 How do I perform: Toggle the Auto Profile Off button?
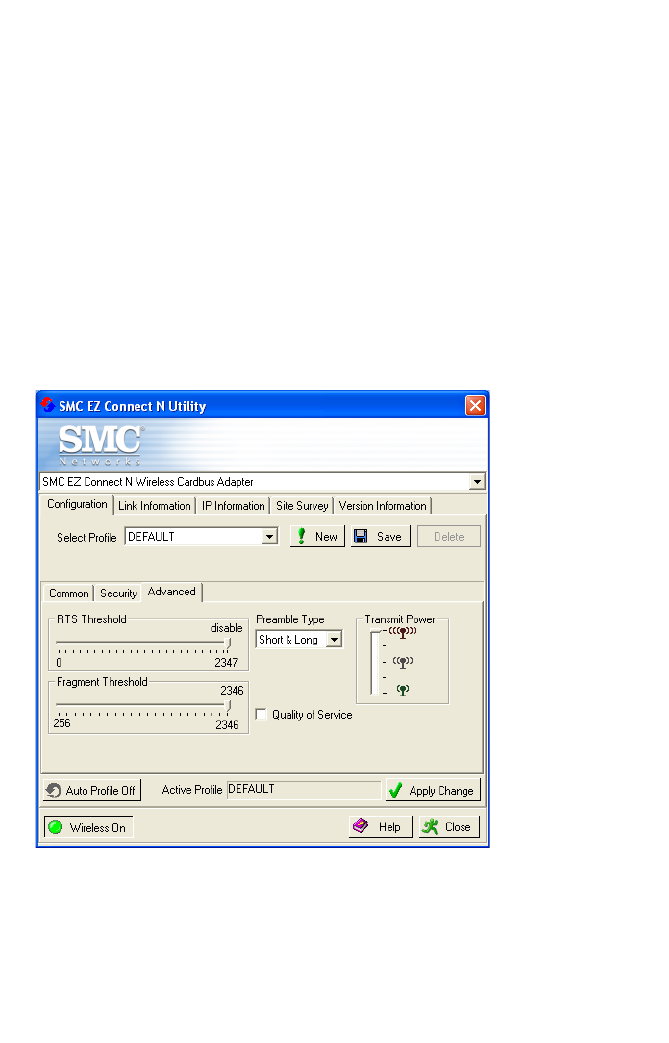pyautogui.click(x=92, y=790)
